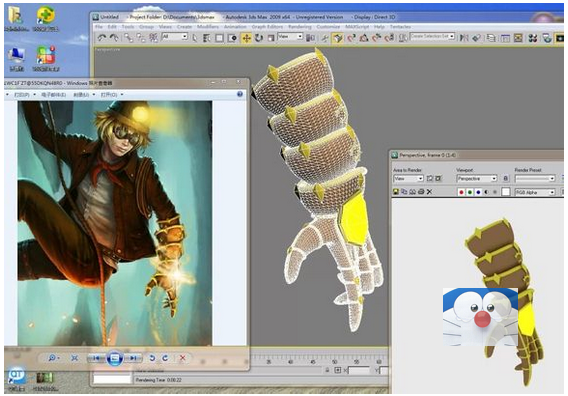The height and width of the screenshot is (396, 568).
Task: Activate the Select and Scale tool
Action: click(x=271, y=38)
